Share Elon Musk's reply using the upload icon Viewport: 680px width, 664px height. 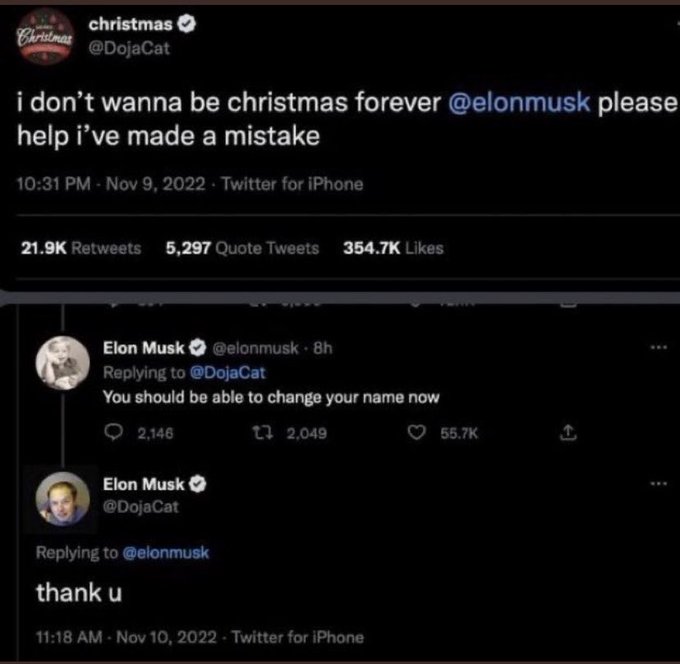(x=568, y=432)
